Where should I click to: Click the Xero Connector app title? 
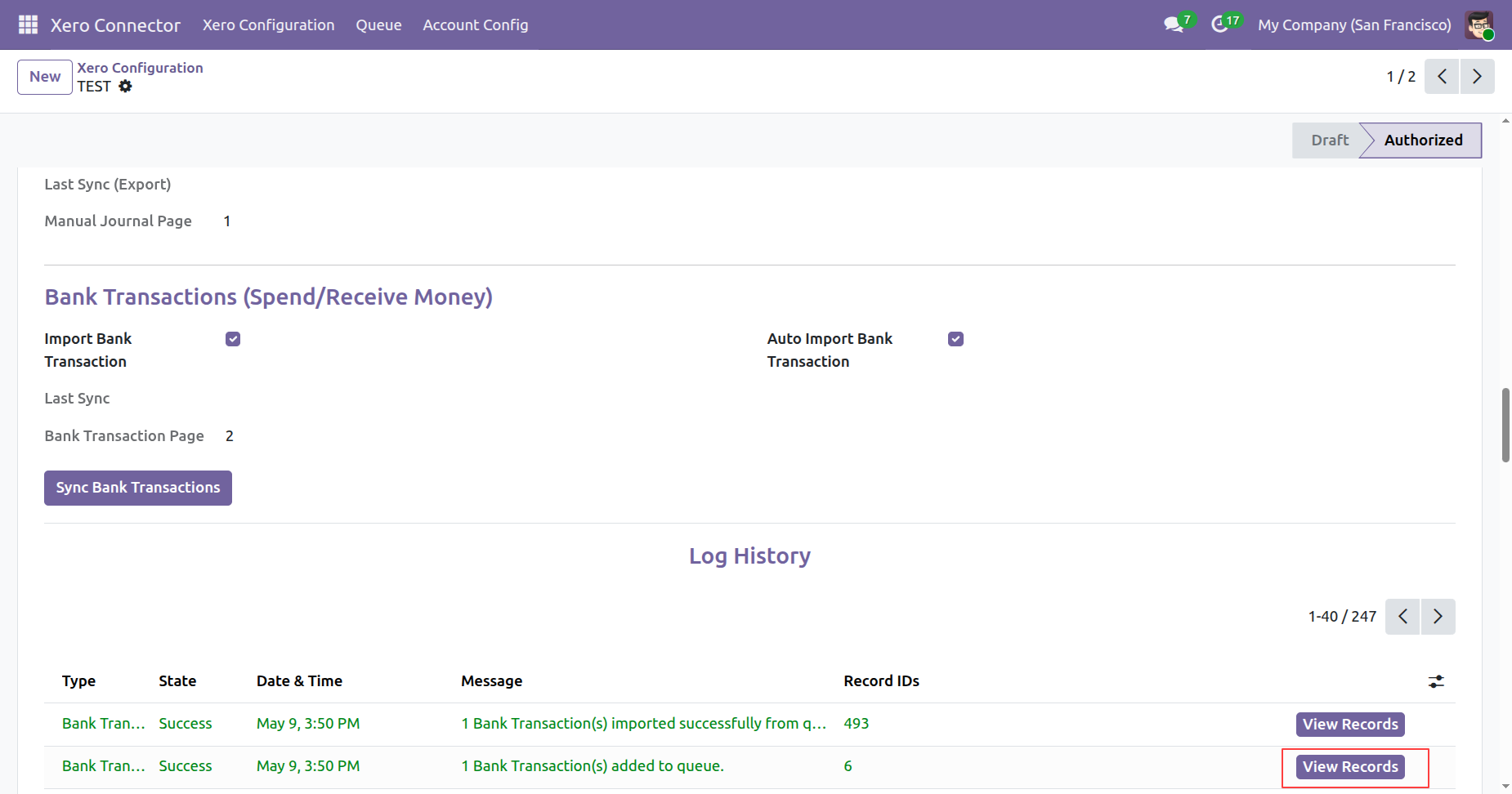[x=115, y=25]
